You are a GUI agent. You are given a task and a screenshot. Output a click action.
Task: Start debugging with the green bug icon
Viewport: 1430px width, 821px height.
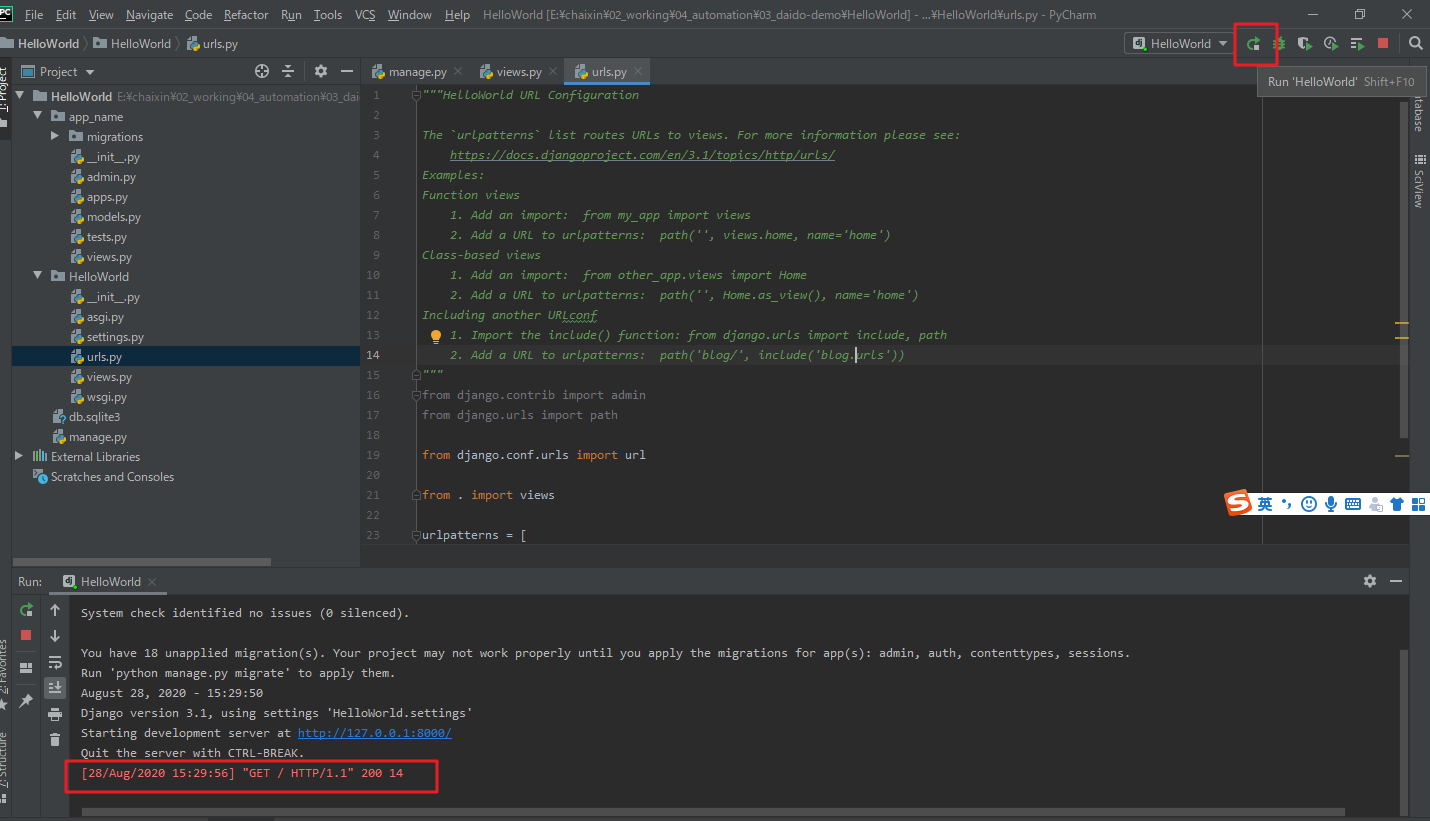pyautogui.click(x=1279, y=43)
